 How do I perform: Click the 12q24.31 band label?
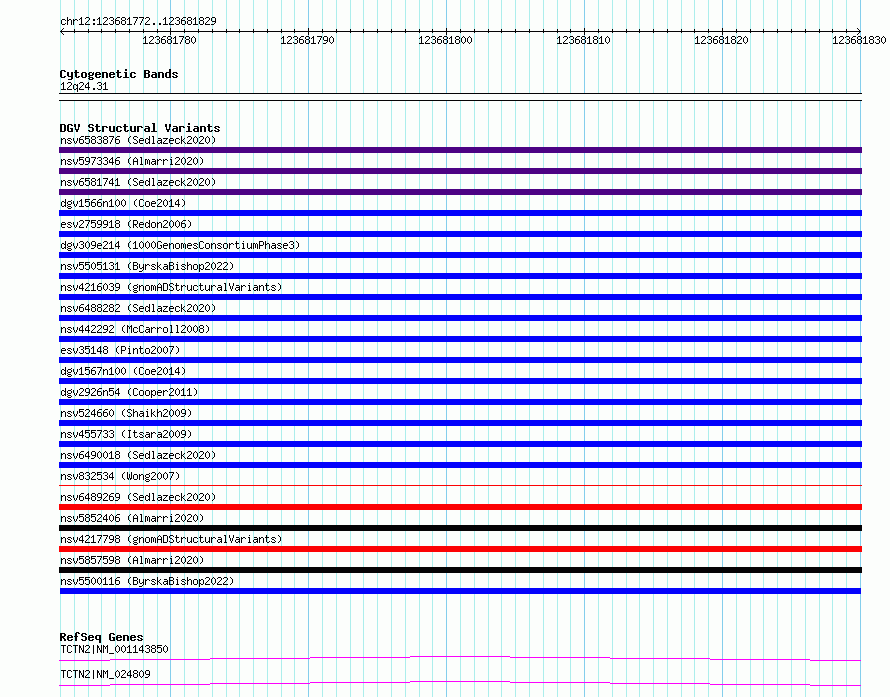(84, 86)
